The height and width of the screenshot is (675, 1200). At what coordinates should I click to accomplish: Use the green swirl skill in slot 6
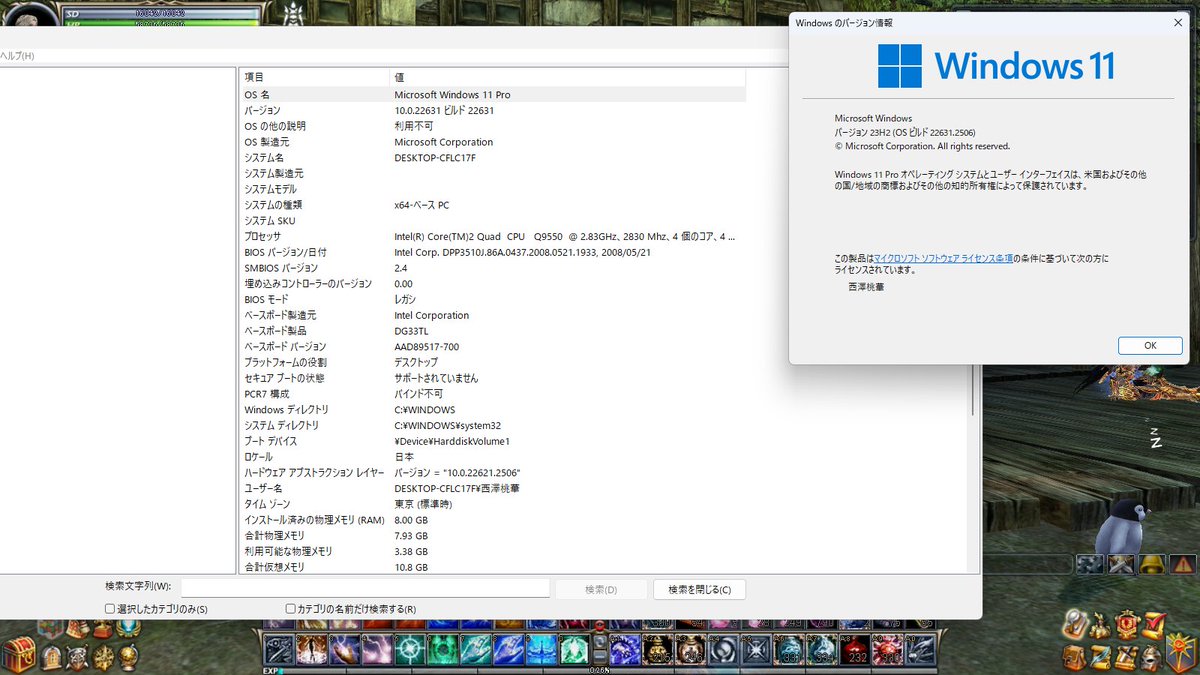[442, 648]
